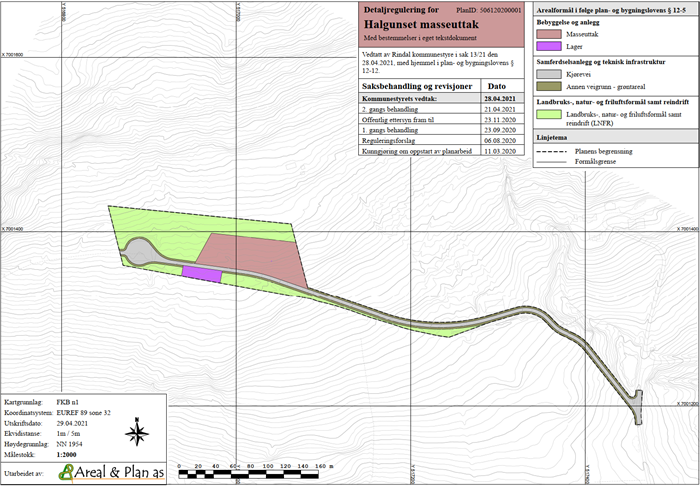Click the road turnaround loop on map

point(137,250)
